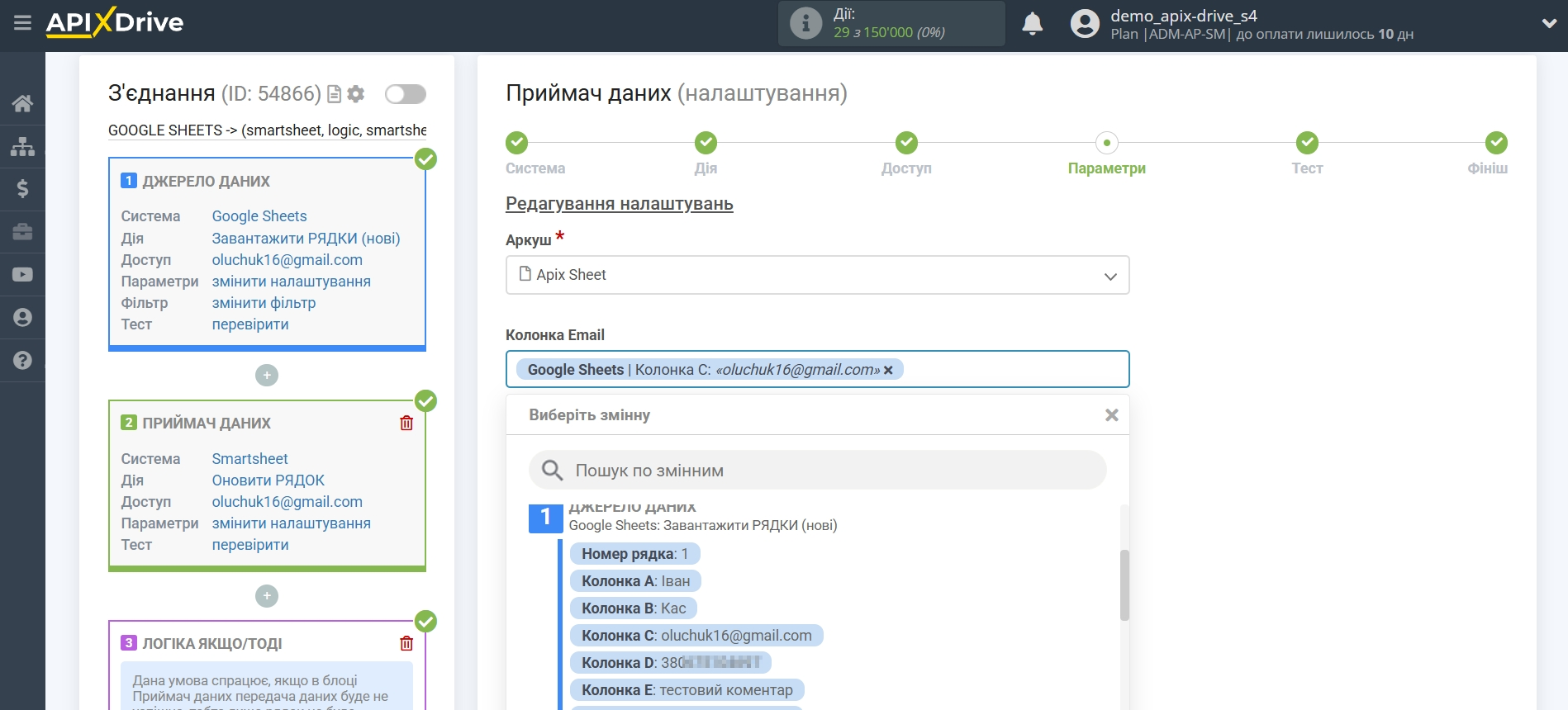Click the ЛОГІКА ЯКЩО/ТОДІ block header

[212, 643]
